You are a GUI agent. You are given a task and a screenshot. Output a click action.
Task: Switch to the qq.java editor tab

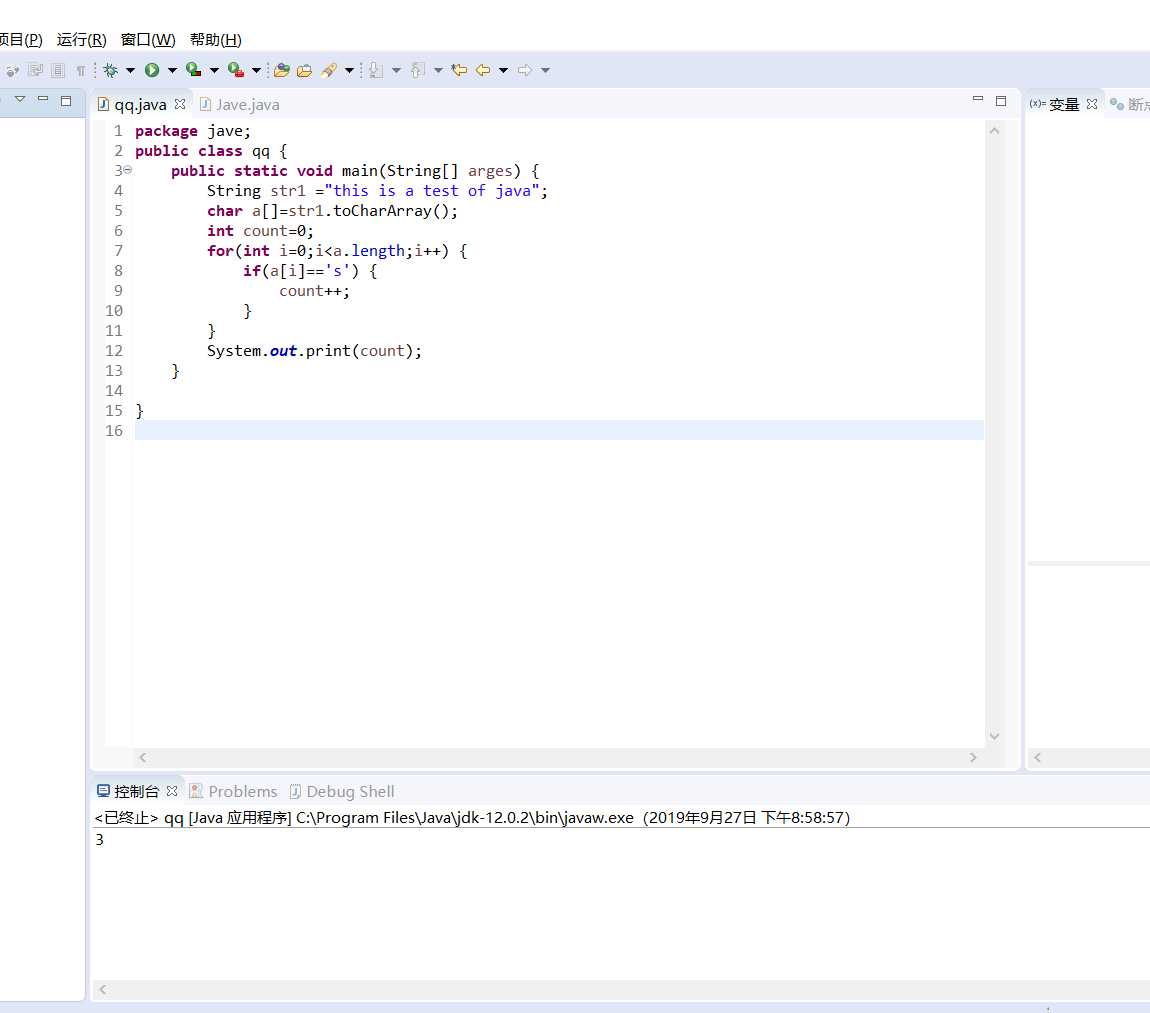tap(140, 105)
